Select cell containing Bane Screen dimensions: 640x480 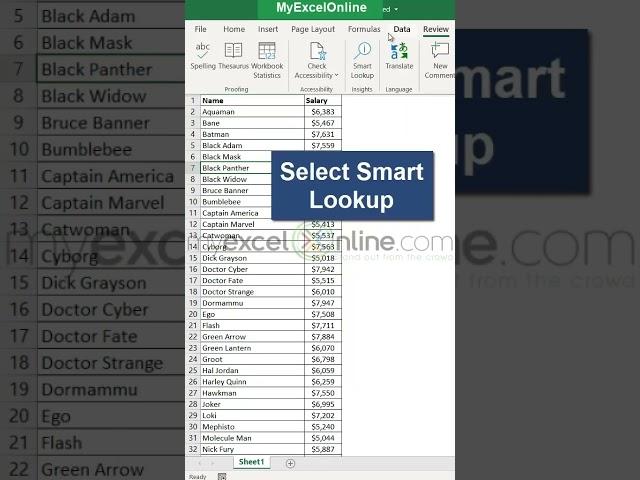[252, 123]
